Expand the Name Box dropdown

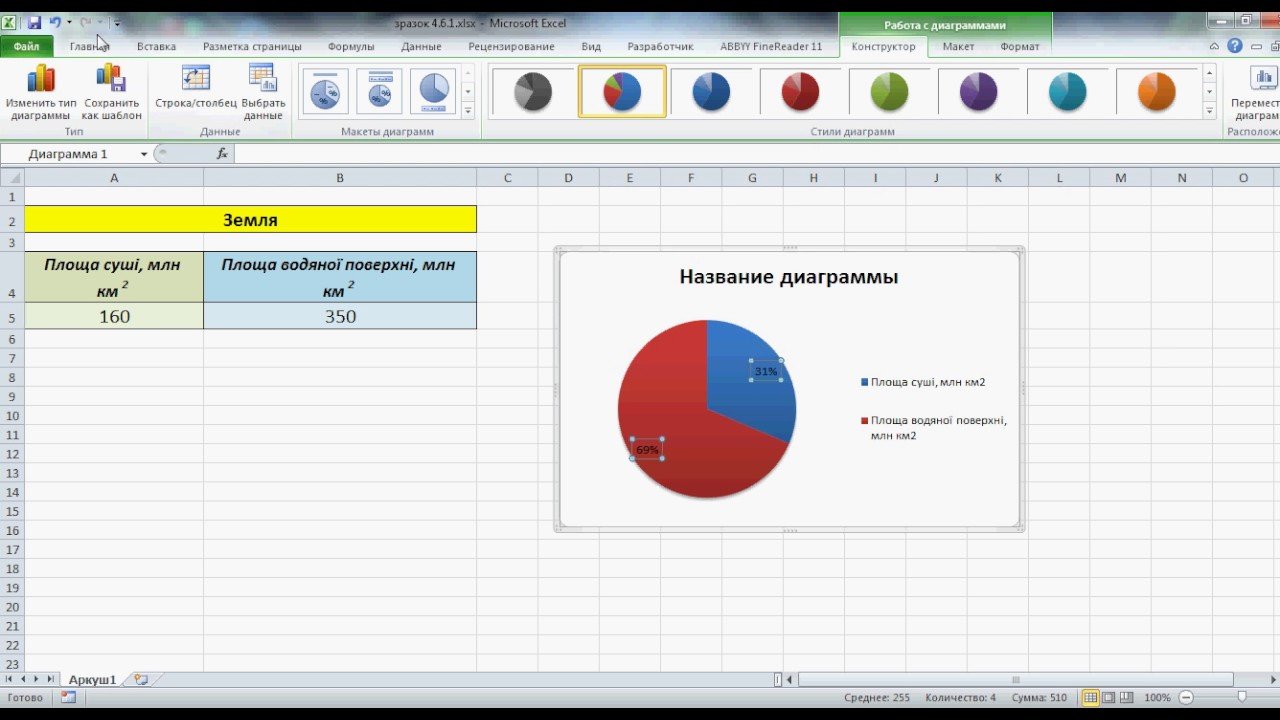pyautogui.click(x=144, y=154)
